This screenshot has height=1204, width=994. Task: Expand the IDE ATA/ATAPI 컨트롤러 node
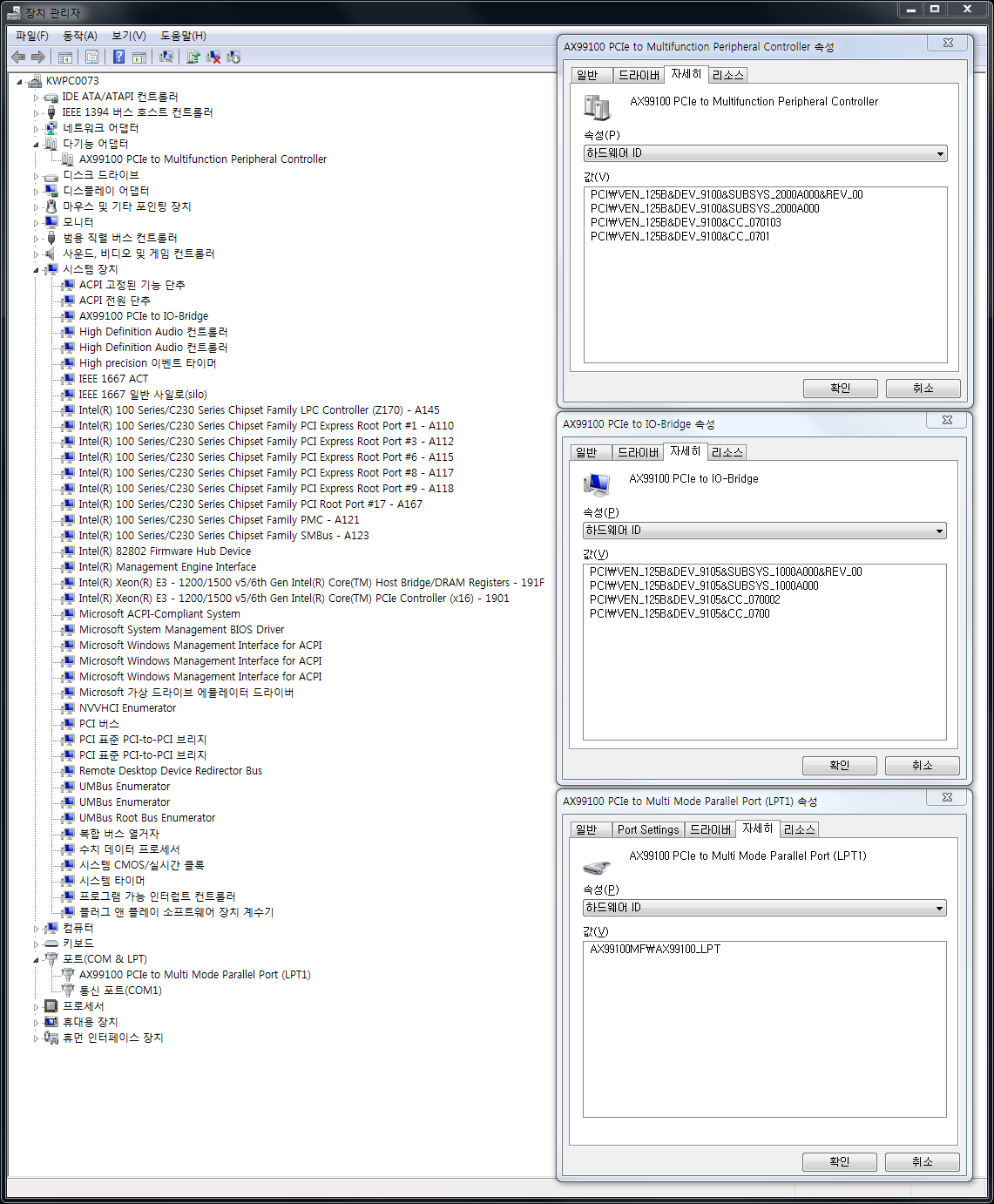tap(37, 98)
